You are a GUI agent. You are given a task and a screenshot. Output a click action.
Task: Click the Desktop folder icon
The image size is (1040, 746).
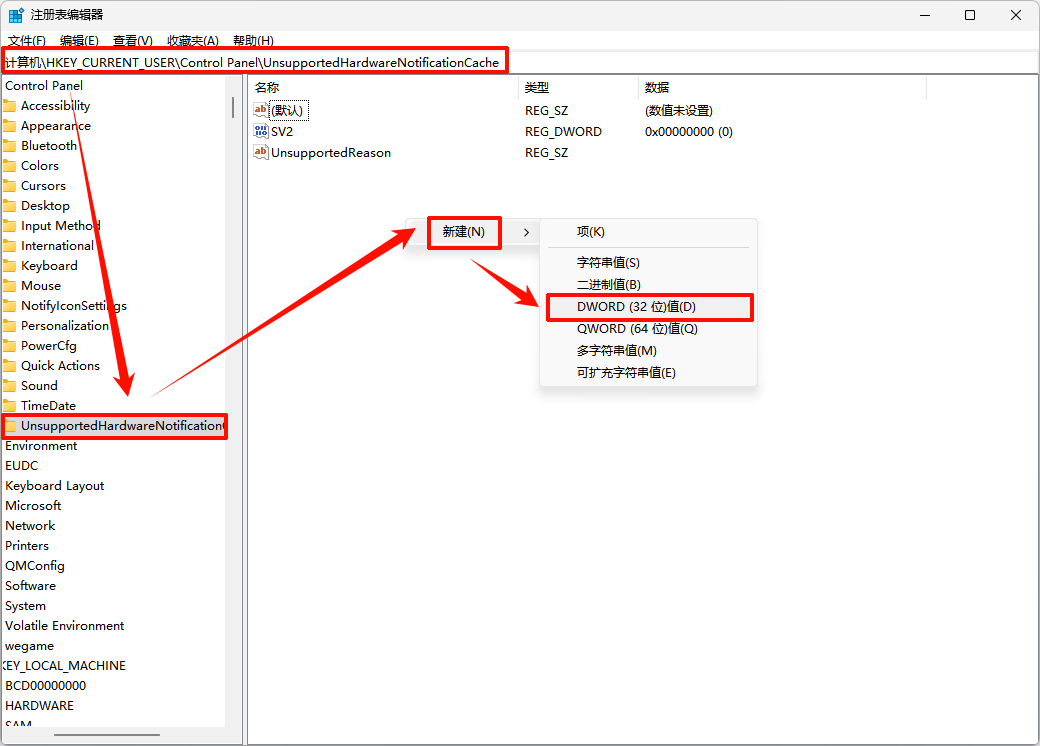point(12,205)
